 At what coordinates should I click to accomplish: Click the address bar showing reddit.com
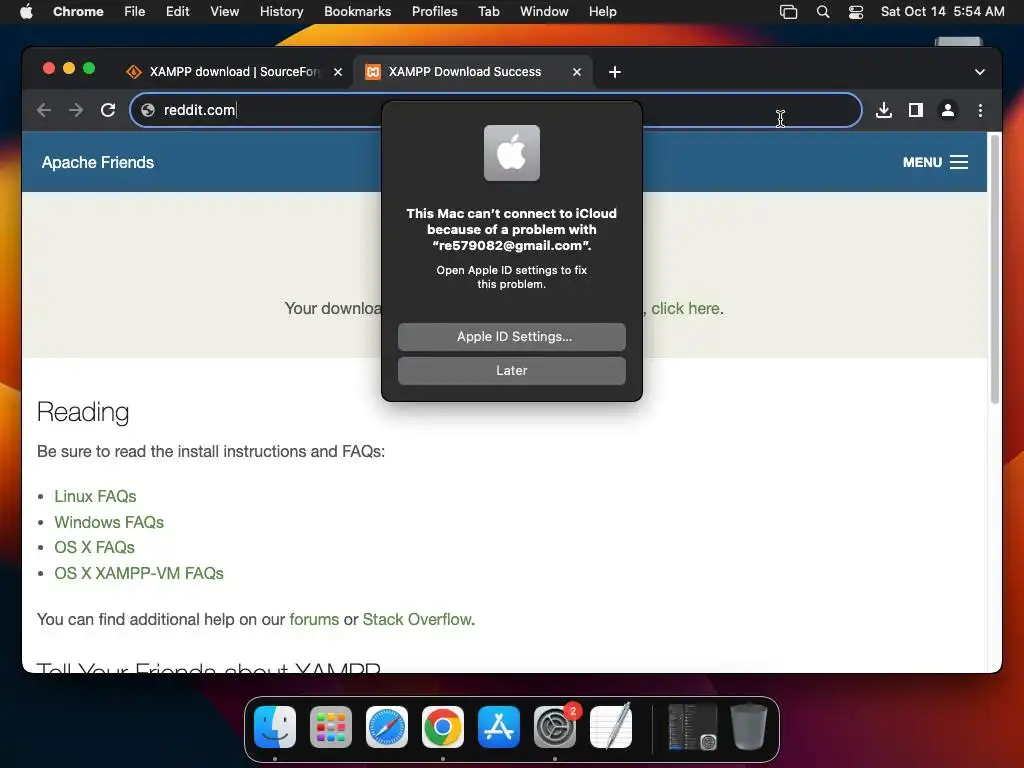coord(496,110)
